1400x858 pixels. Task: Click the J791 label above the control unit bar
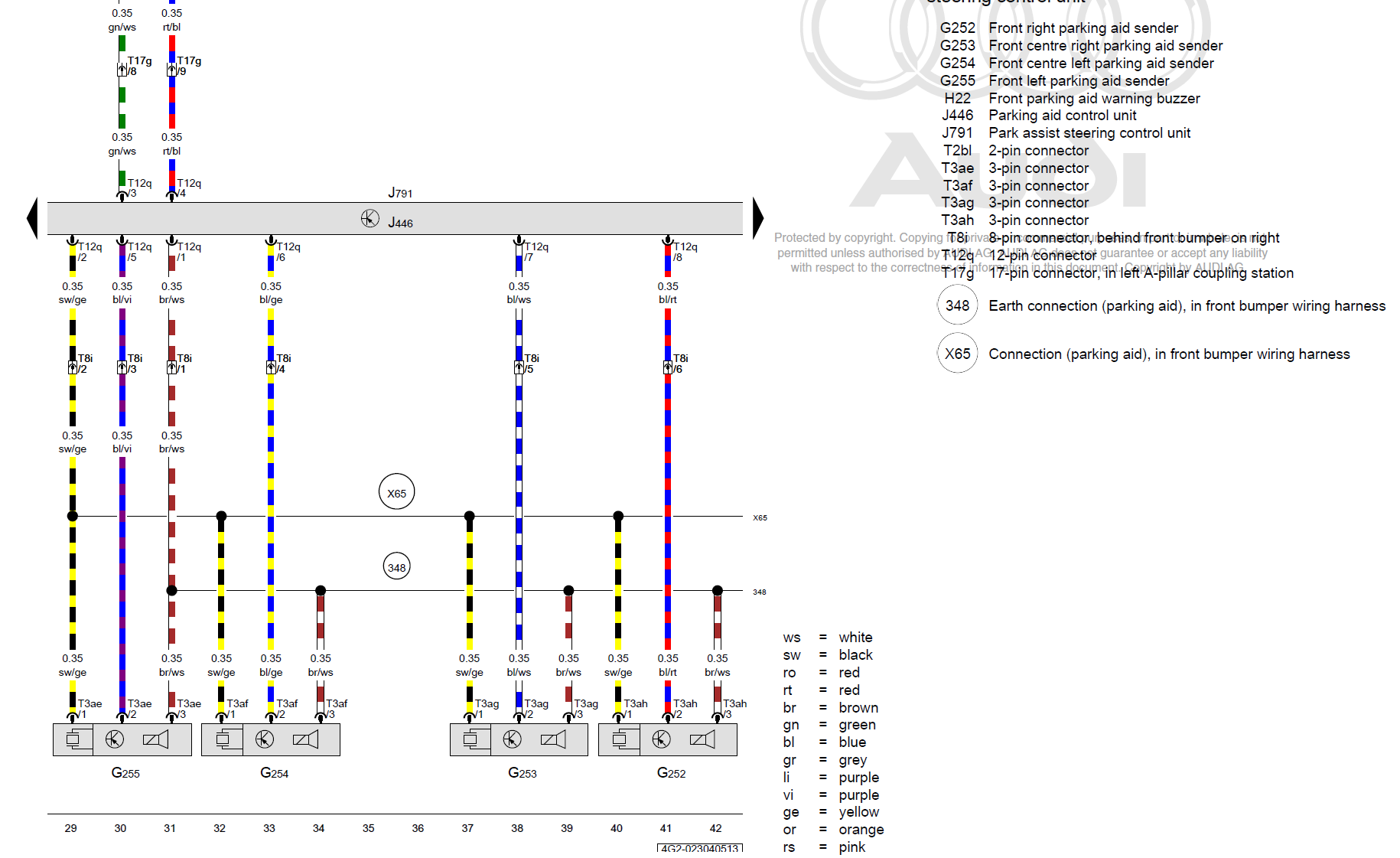point(400,193)
